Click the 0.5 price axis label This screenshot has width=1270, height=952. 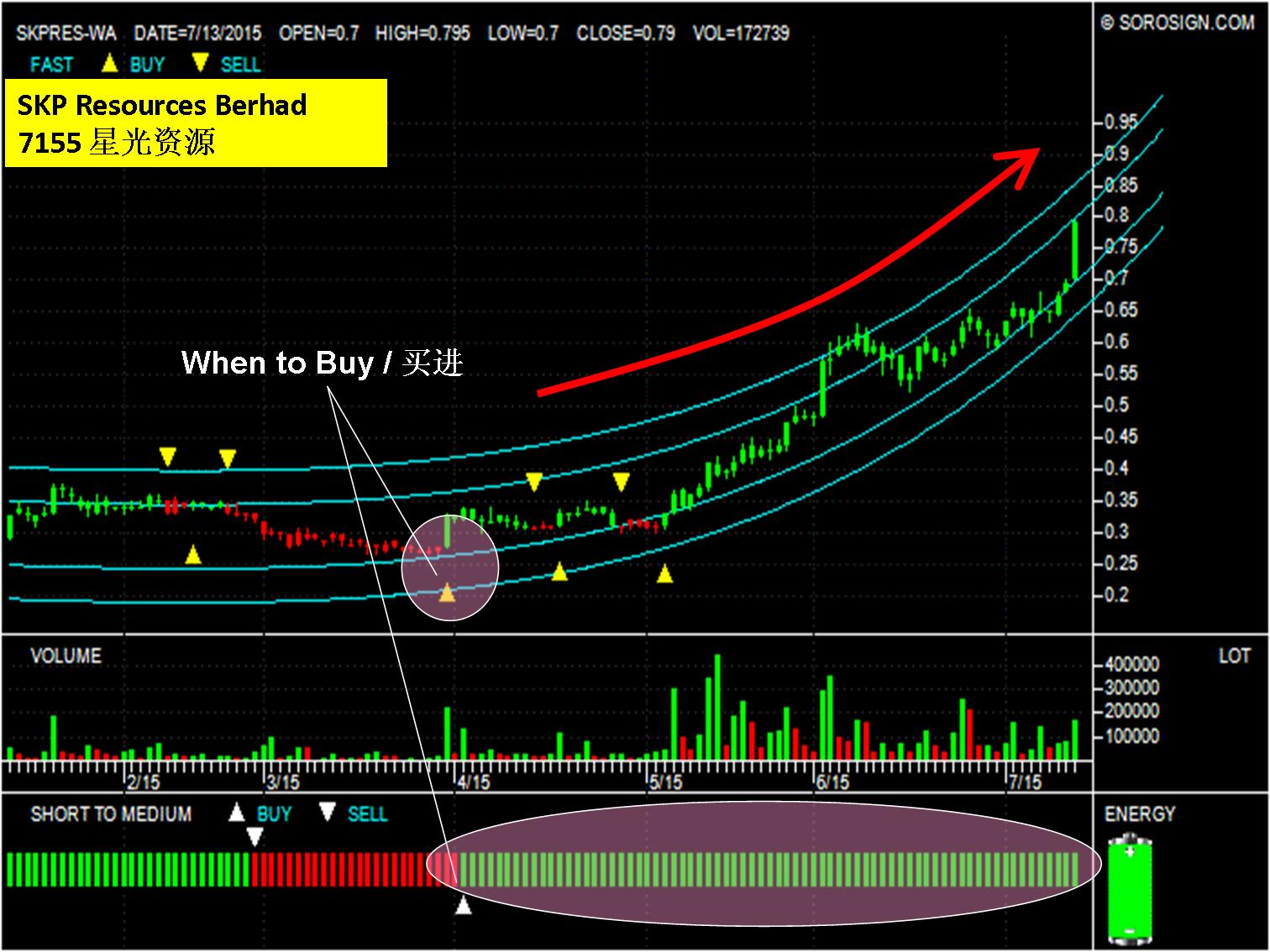pyautogui.click(x=1116, y=405)
